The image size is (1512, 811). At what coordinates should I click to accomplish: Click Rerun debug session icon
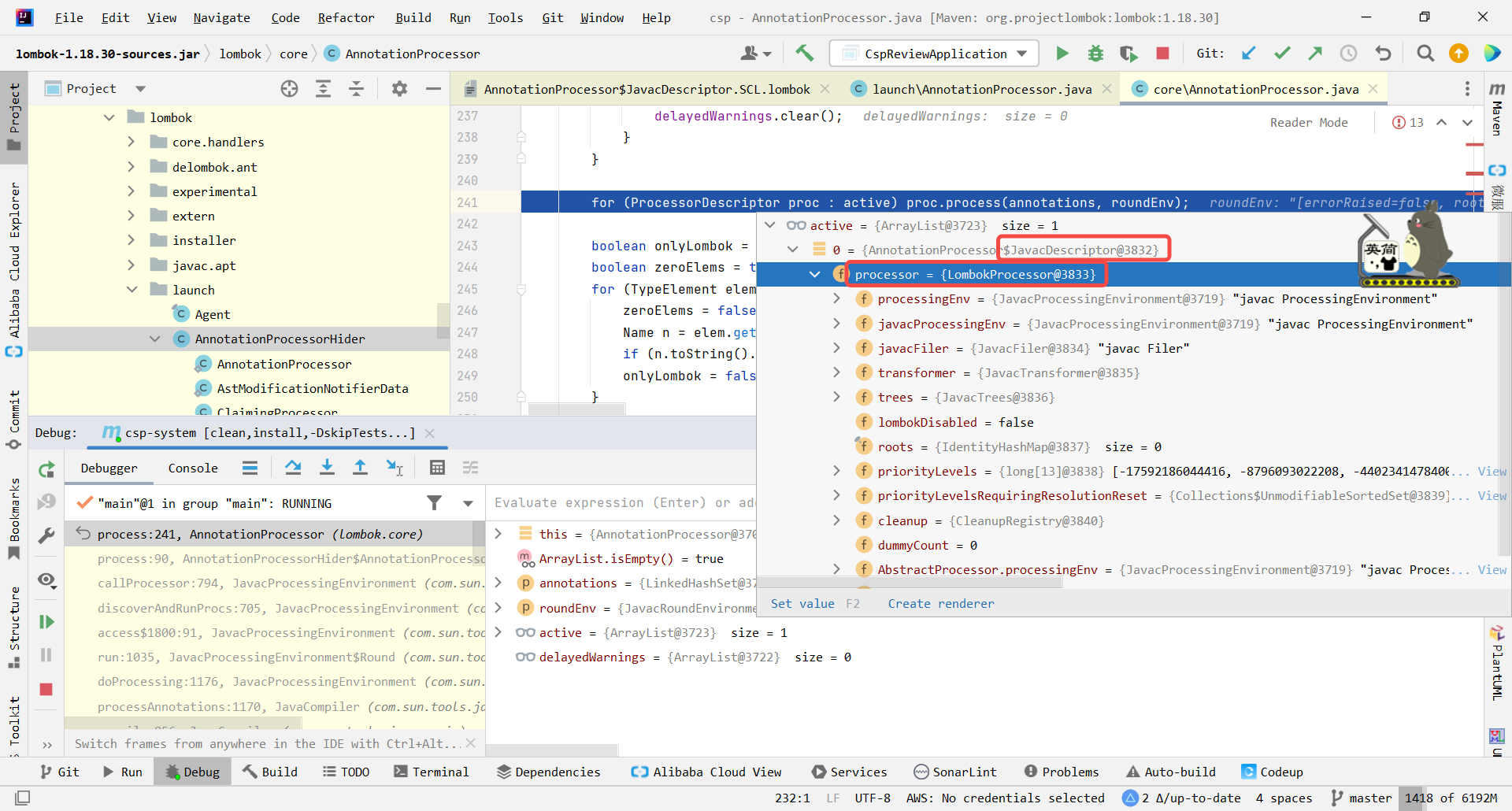pos(46,470)
